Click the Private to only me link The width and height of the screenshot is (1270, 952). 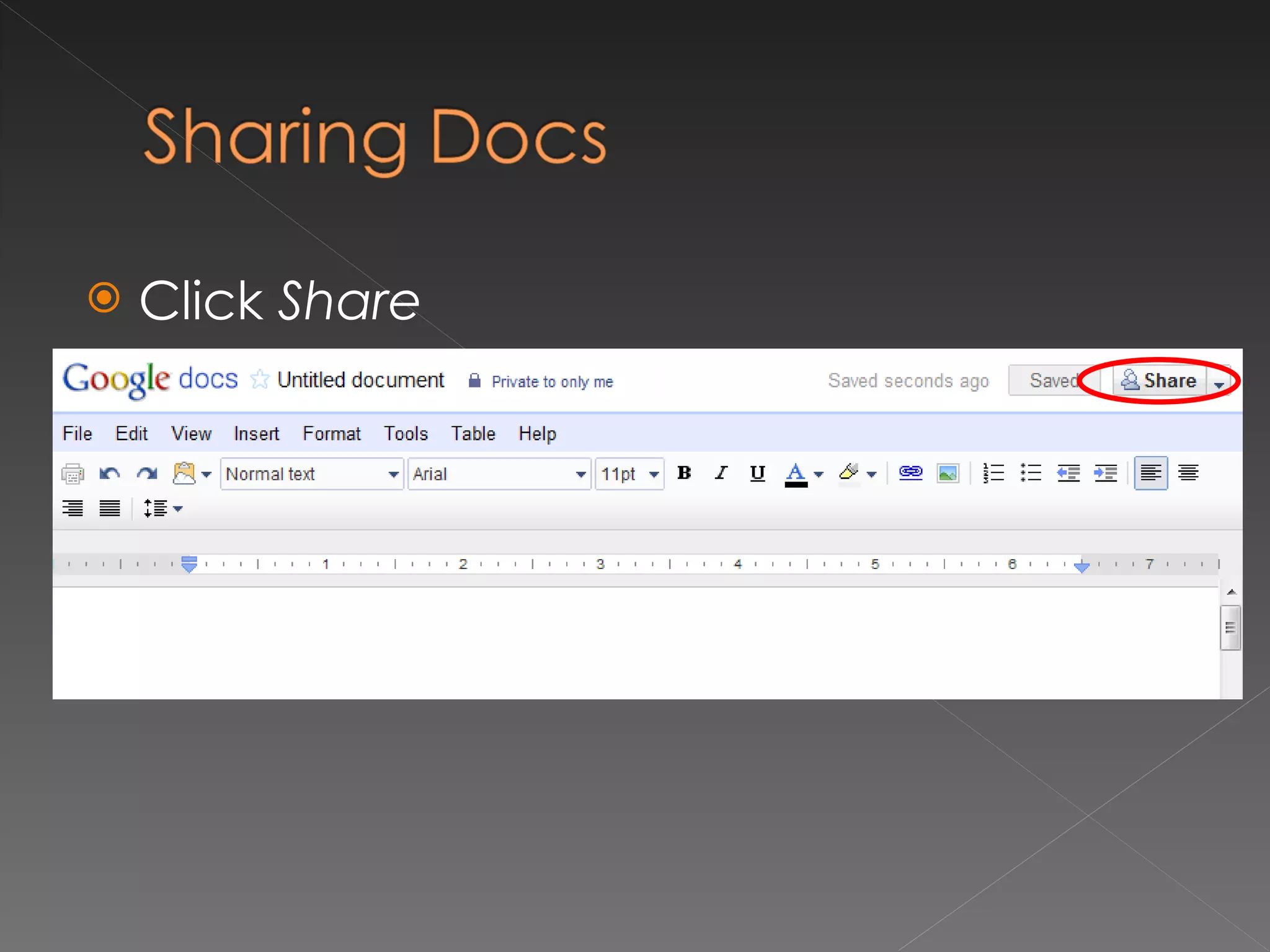click(552, 382)
